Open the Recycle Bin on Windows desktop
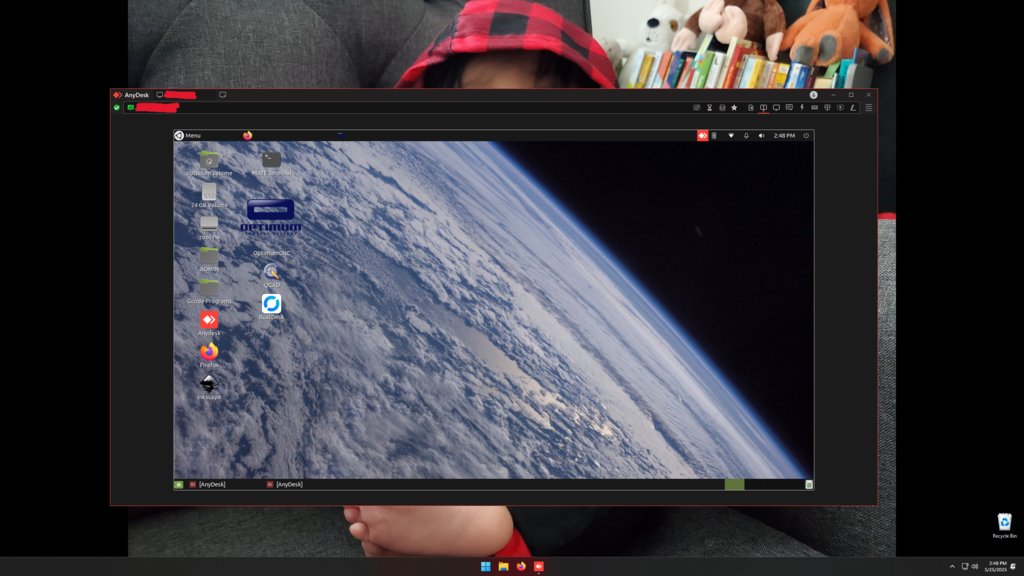 (1004, 526)
